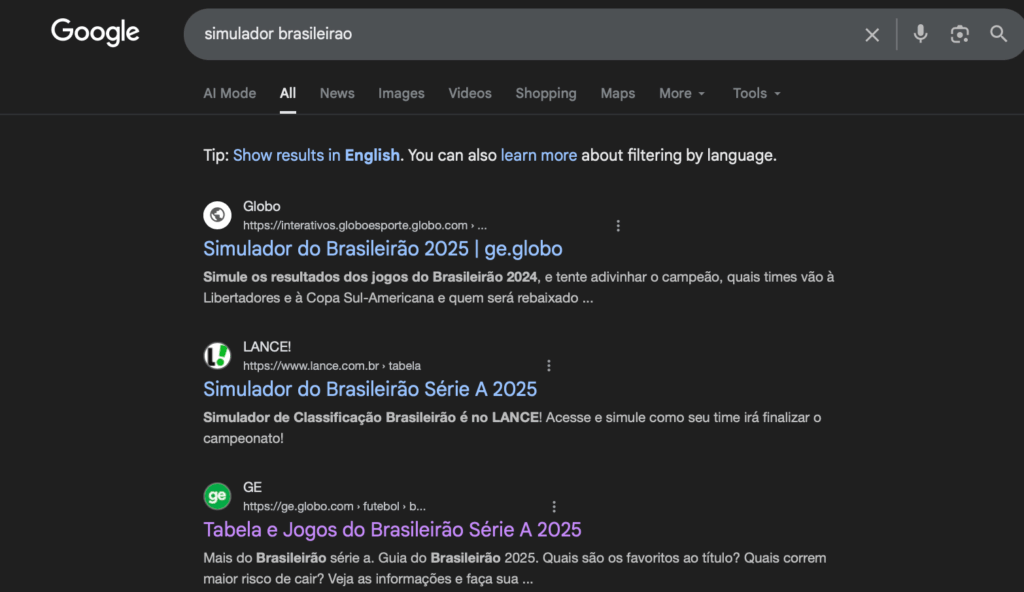Click the LANCE! site favicon

[x=217, y=355]
